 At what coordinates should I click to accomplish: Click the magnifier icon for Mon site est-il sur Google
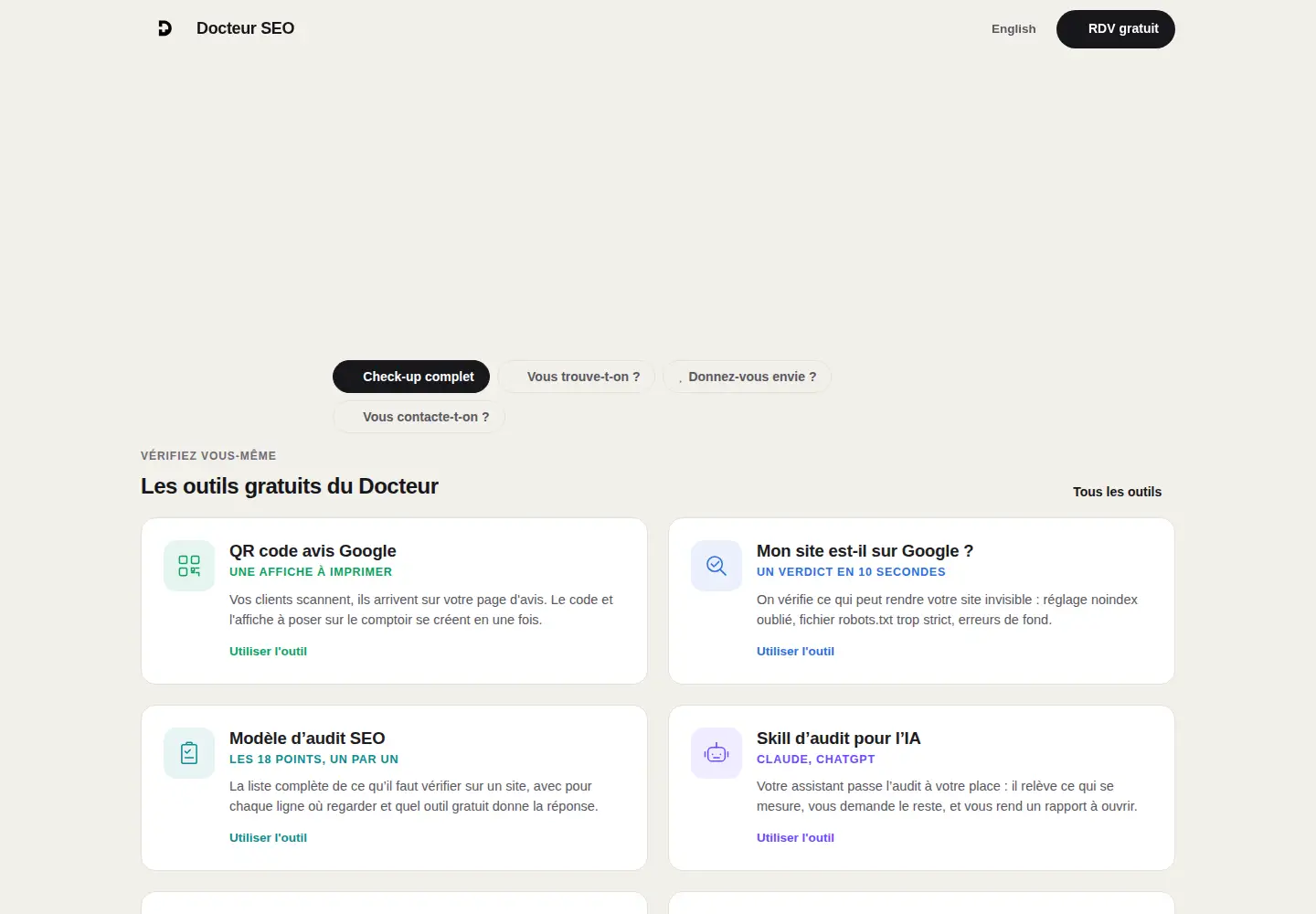(x=716, y=566)
